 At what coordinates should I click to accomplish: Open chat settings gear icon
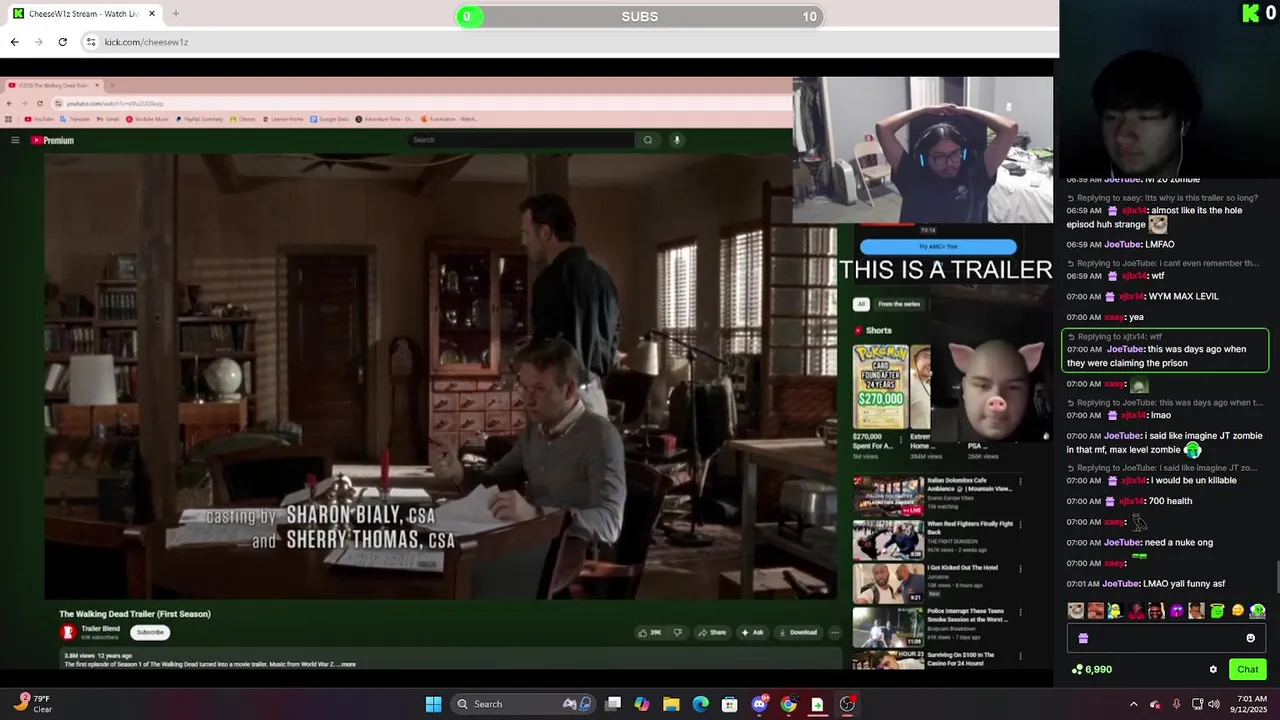coord(1213,670)
